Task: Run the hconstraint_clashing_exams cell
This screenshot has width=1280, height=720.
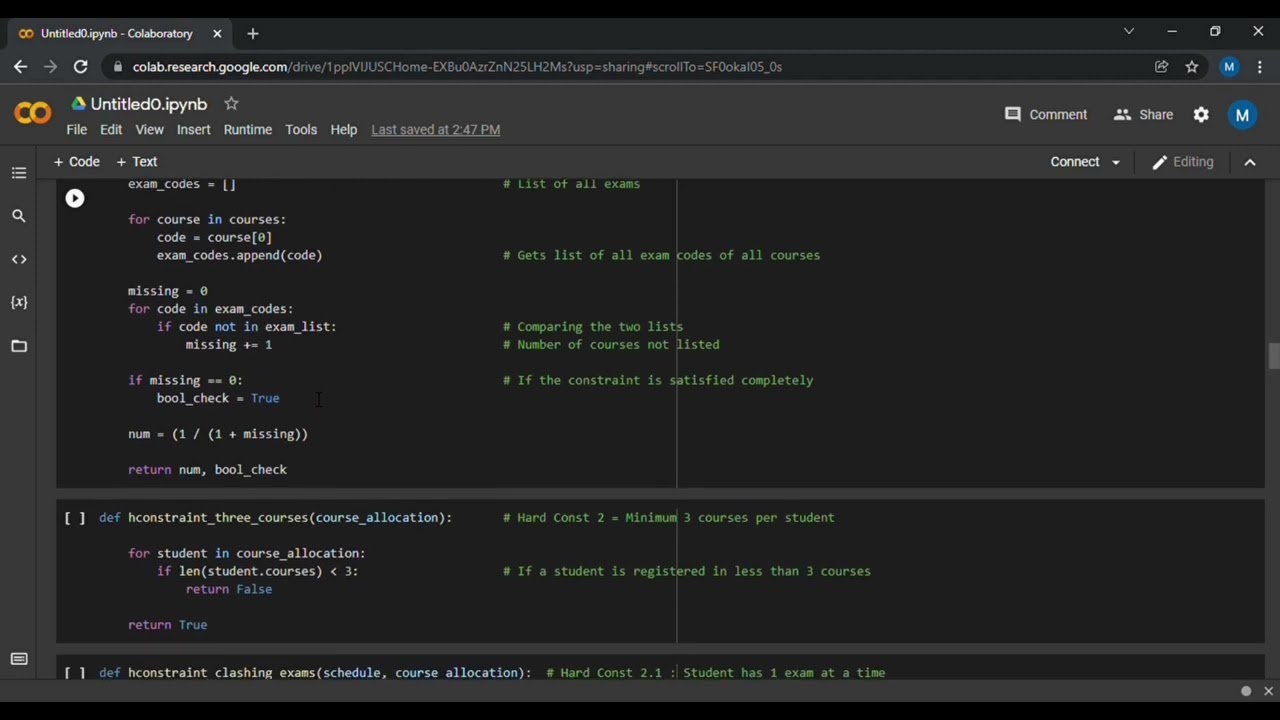Action: coord(75,673)
